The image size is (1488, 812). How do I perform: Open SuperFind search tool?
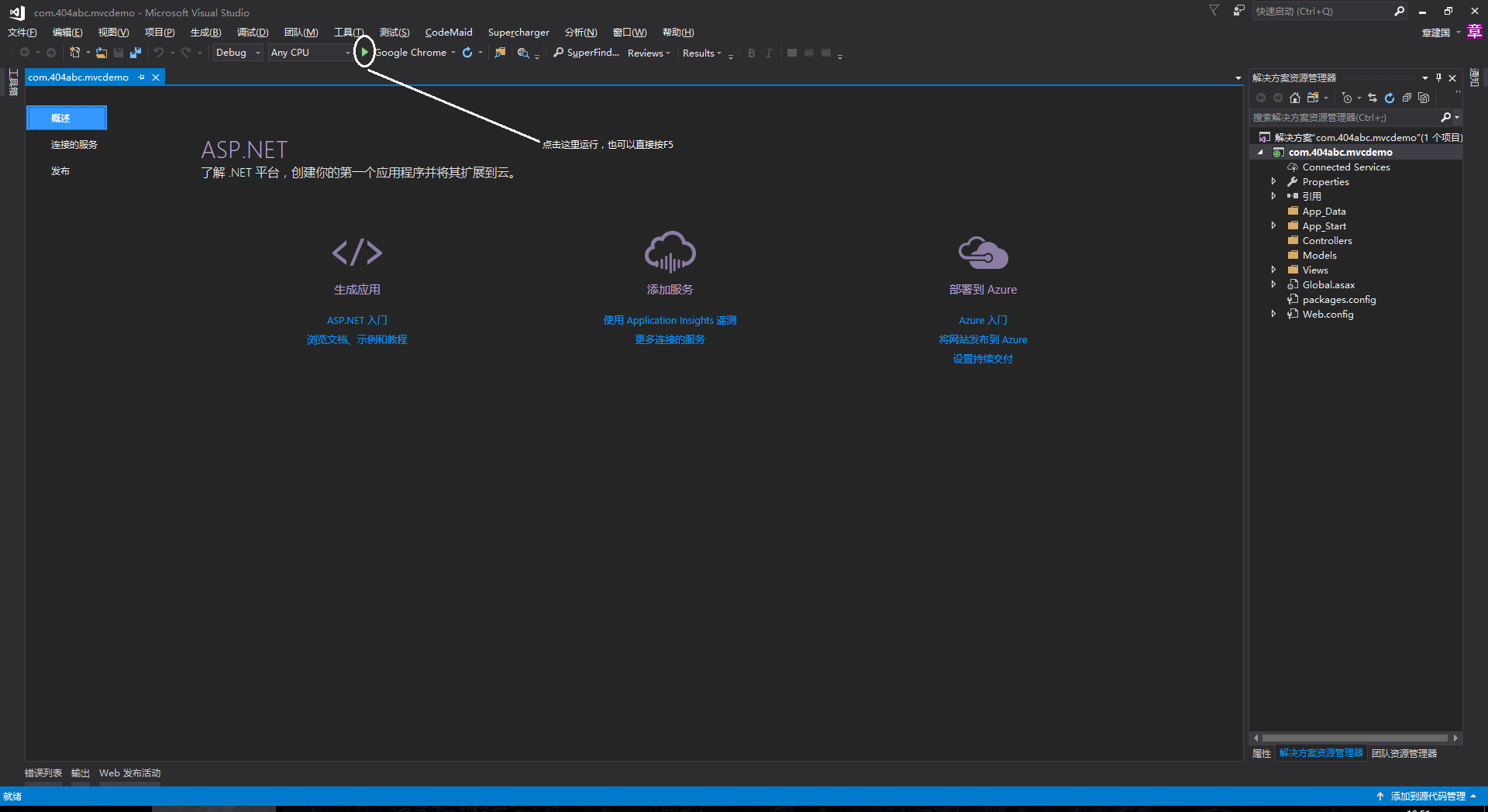click(x=586, y=53)
